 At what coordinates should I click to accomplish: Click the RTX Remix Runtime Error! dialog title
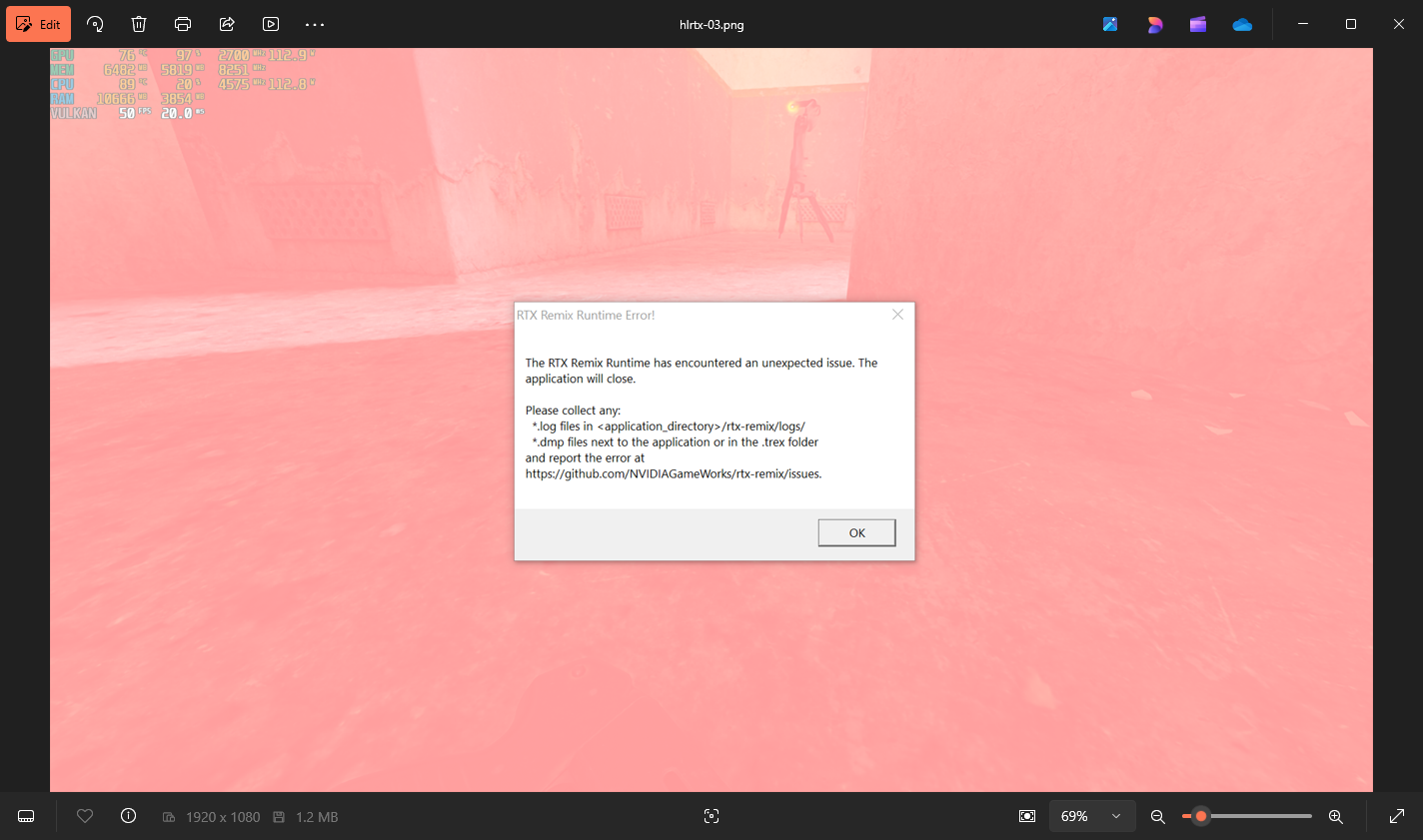[586, 315]
